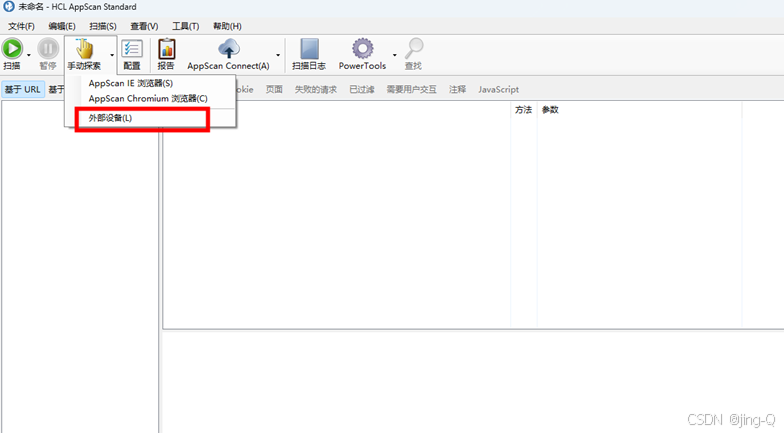Open the Report (报告) chart icon

[x=166, y=49]
